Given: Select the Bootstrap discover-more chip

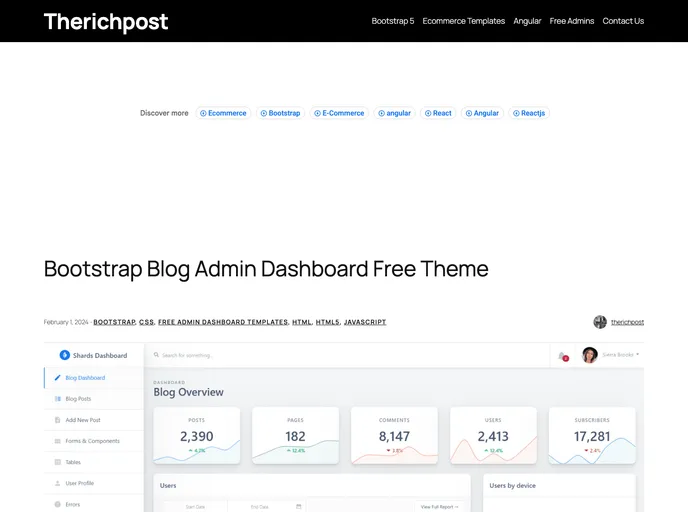Looking at the screenshot, I should click(279, 113).
